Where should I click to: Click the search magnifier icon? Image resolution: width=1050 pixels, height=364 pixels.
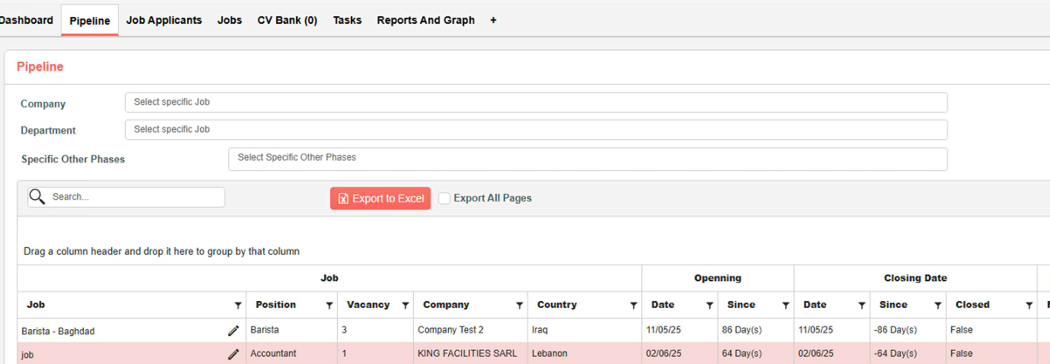(x=38, y=197)
